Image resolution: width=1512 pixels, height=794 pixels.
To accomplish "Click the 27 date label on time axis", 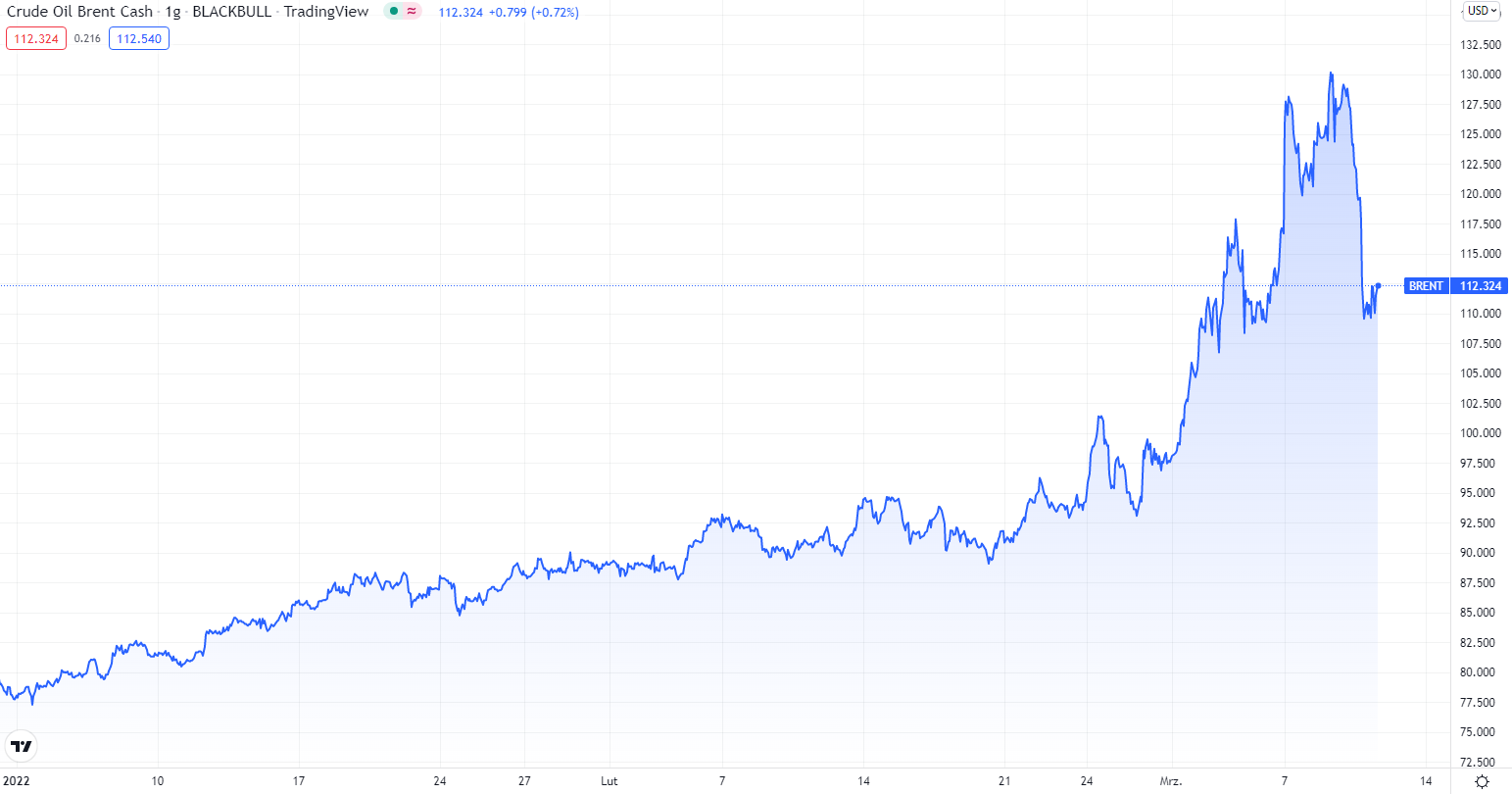I will point(525,781).
